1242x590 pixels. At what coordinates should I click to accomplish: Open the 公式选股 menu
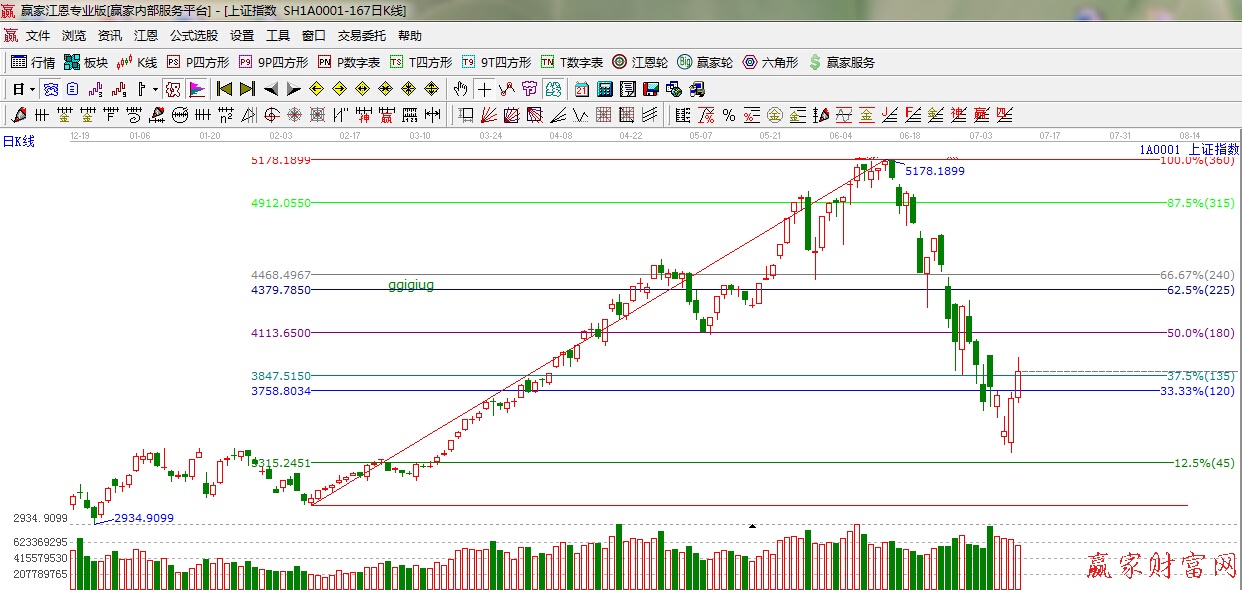[193, 36]
